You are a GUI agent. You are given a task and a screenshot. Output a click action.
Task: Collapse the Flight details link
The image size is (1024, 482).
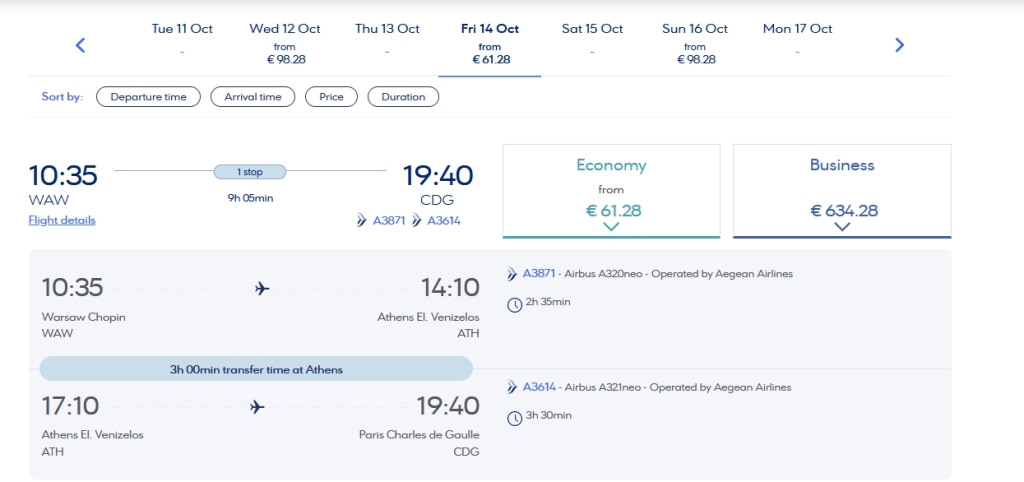(62, 220)
